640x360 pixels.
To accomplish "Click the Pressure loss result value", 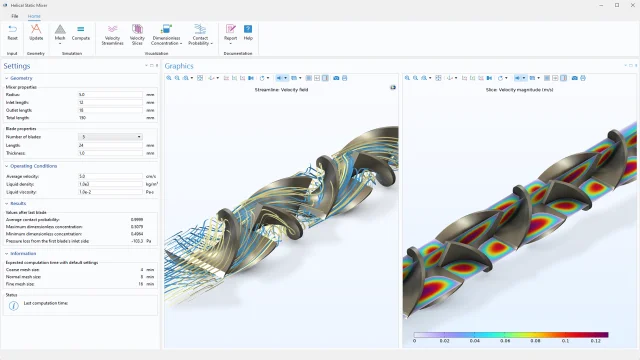I will pyautogui.click(x=138, y=241).
